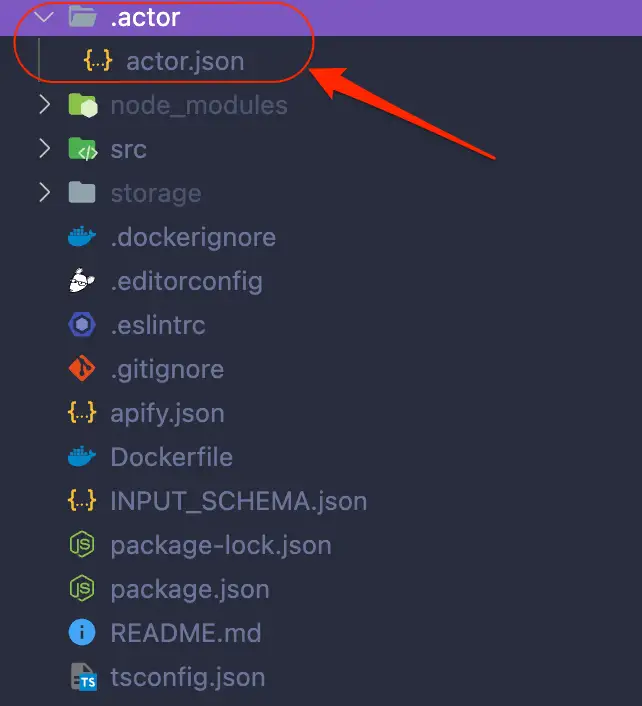Image resolution: width=642 pixels, height=706 pixels.
Task: Click the Docker whale icon beside .dockerignore
Action: (81, 237)
